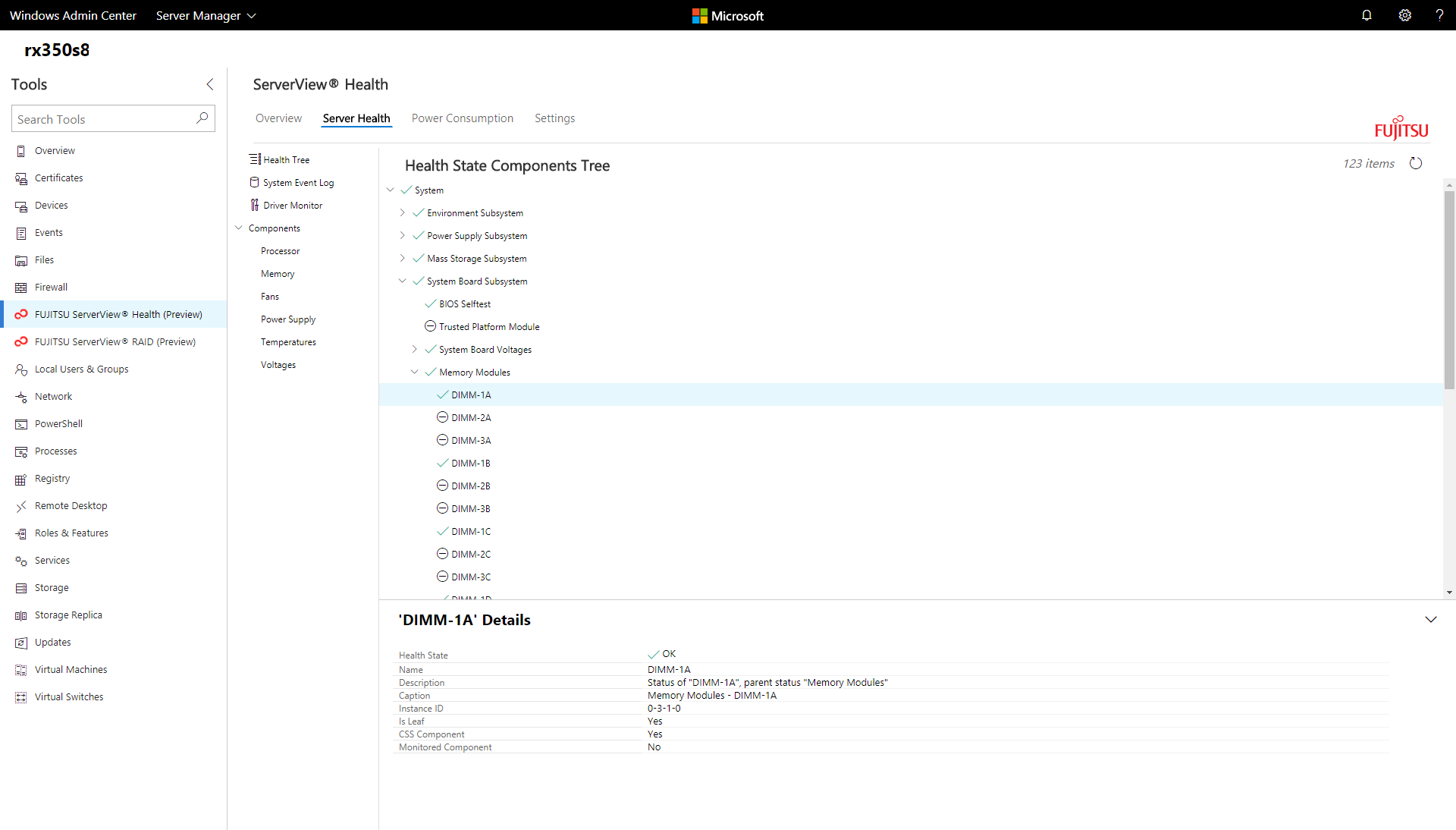The height and width of the screenshot is (830, 1456).
Task: Collapse the Memory Modules tree branch
Action: pyautogui.click(x=416, y=372)
